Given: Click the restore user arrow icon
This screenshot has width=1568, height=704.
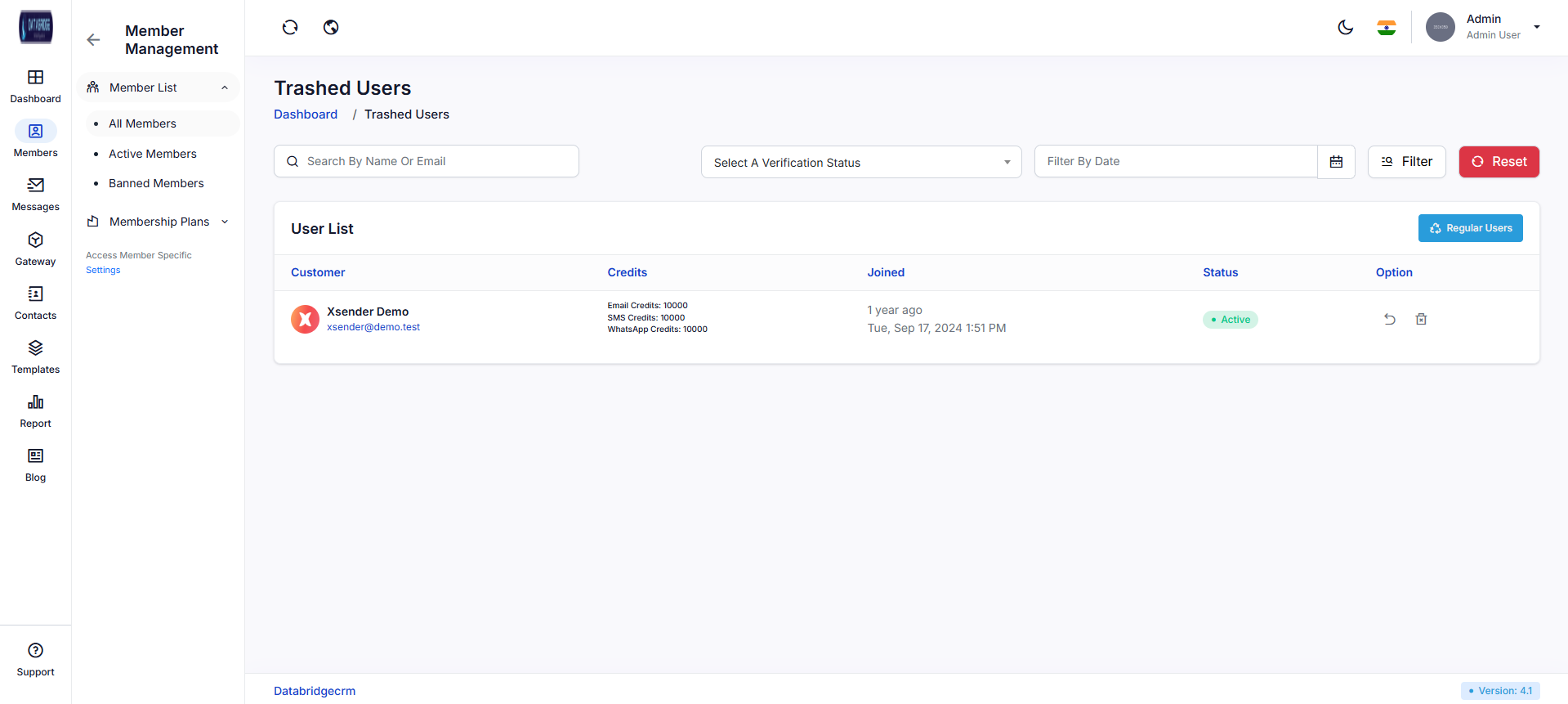Looking at the screenshot, I should coord(1389,319).
